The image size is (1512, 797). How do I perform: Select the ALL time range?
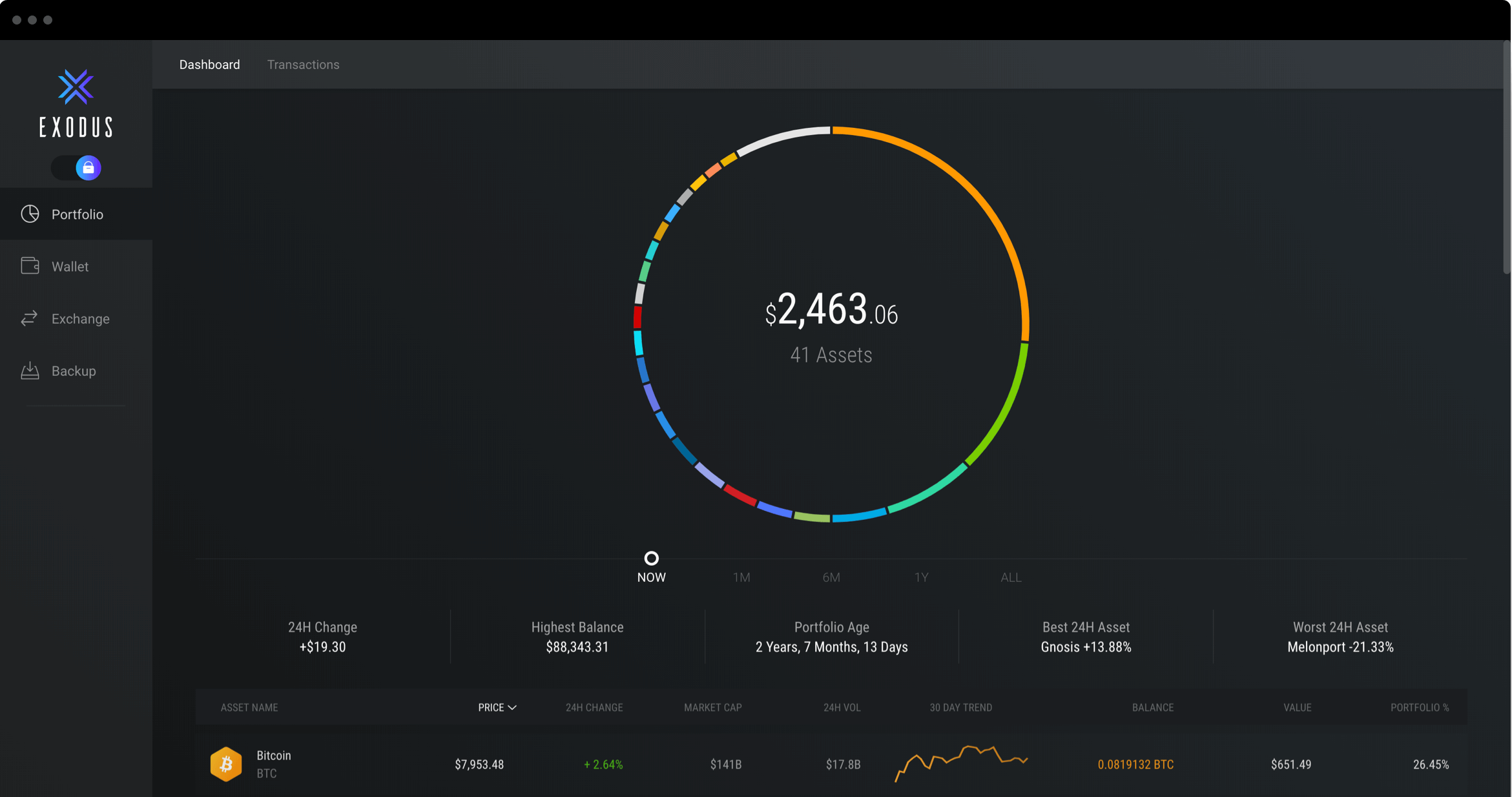(x=1010, y=577)
